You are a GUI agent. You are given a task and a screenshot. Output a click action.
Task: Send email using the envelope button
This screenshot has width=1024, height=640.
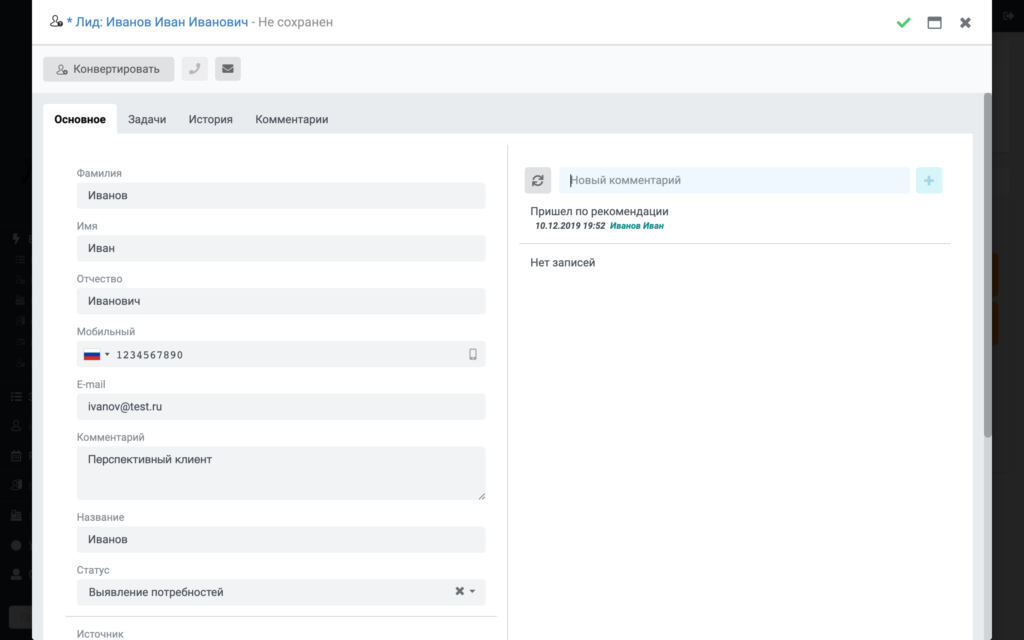tap(228, 69)
